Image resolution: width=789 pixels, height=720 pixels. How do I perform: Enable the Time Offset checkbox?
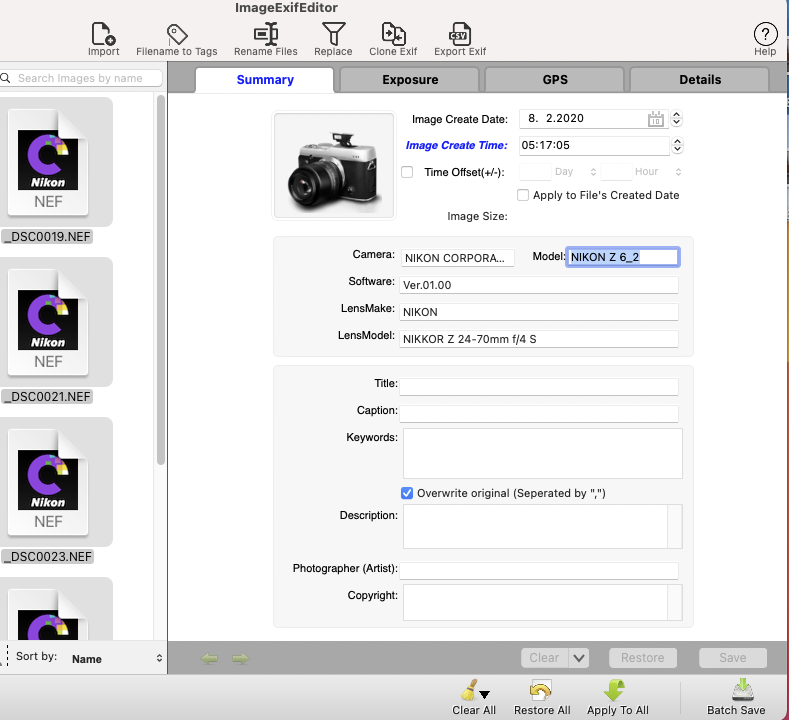(407, 172)
